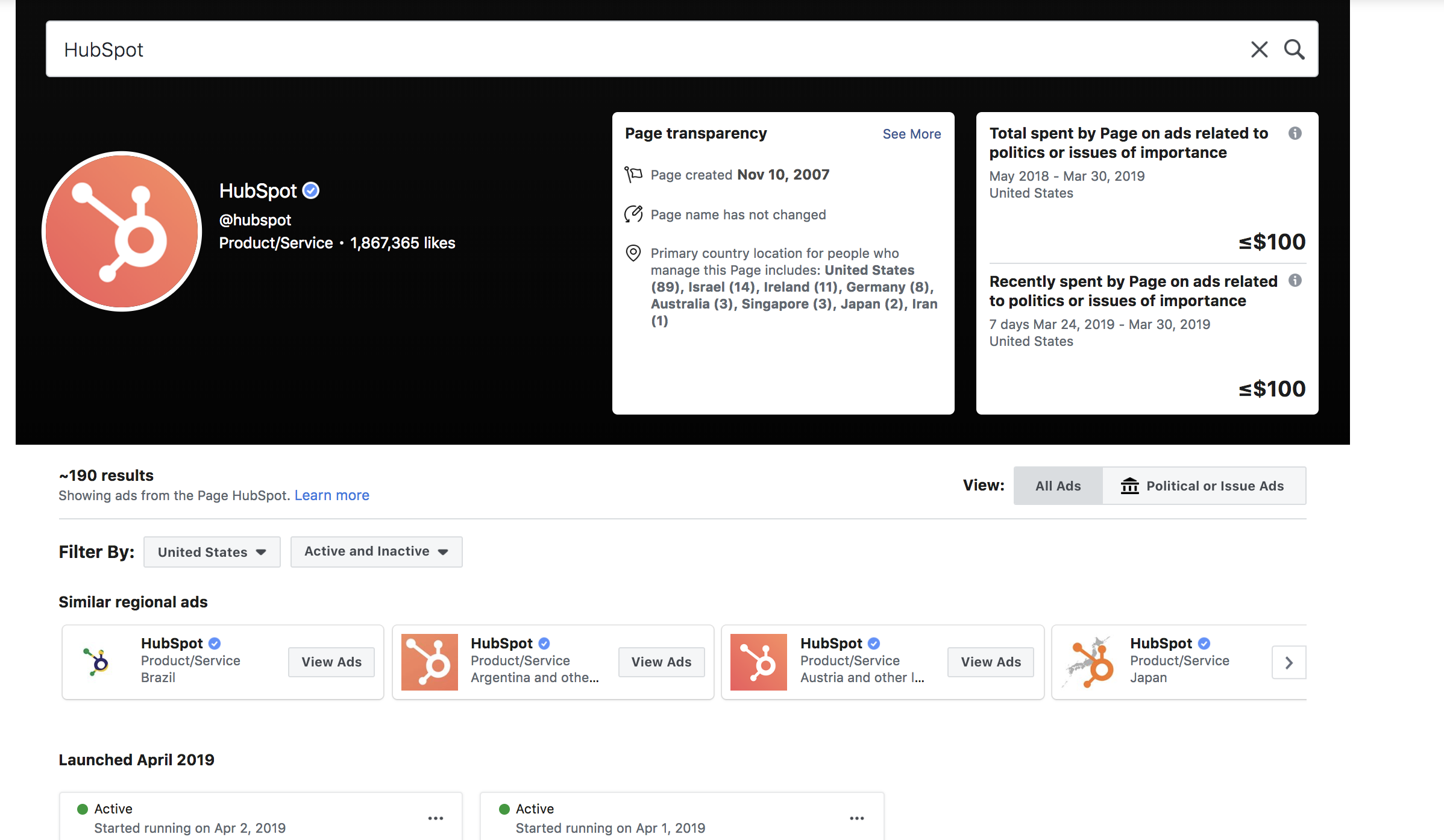Click the flag icon beside Page created
1444x840 pixels.
633,175
